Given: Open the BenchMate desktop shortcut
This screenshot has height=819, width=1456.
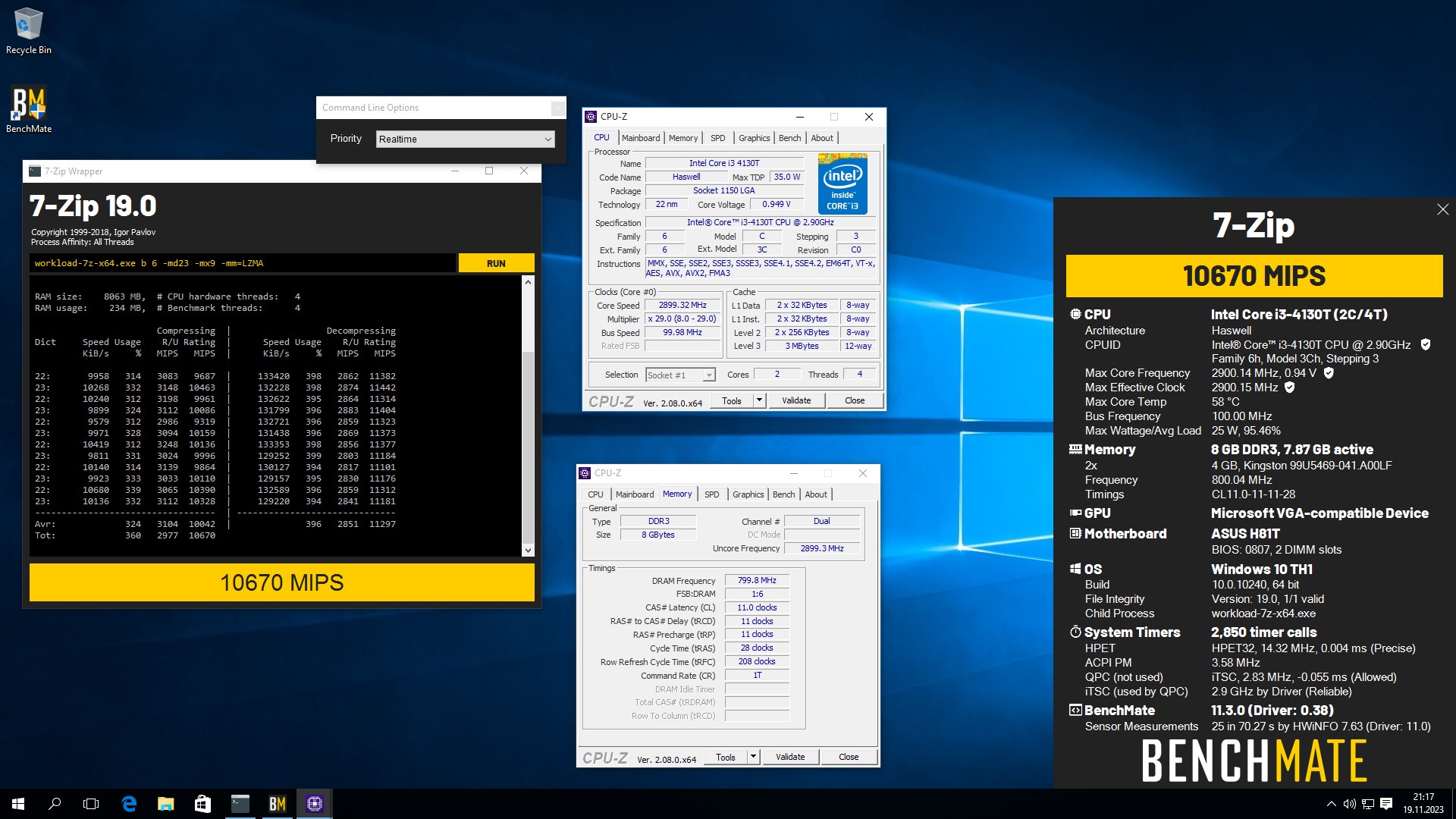Looking at the screenshot, I should pos(29,110).
